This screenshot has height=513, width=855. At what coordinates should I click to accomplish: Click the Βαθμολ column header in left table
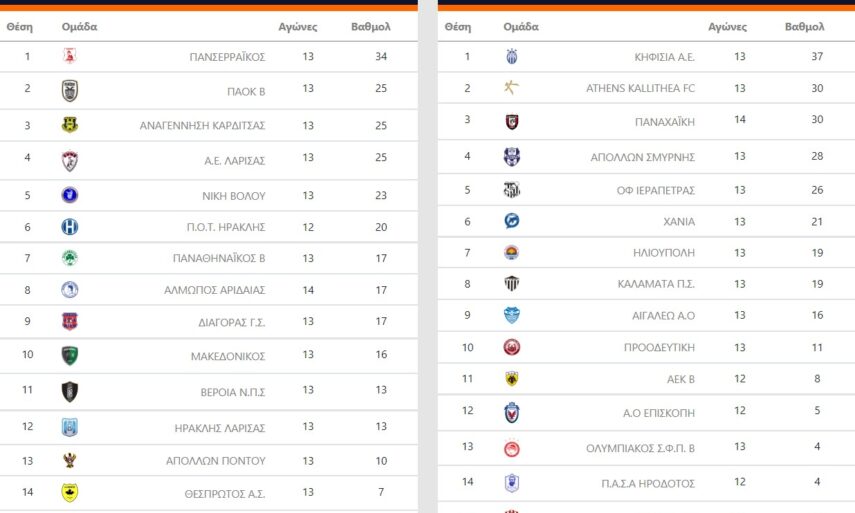pos(371,27)
